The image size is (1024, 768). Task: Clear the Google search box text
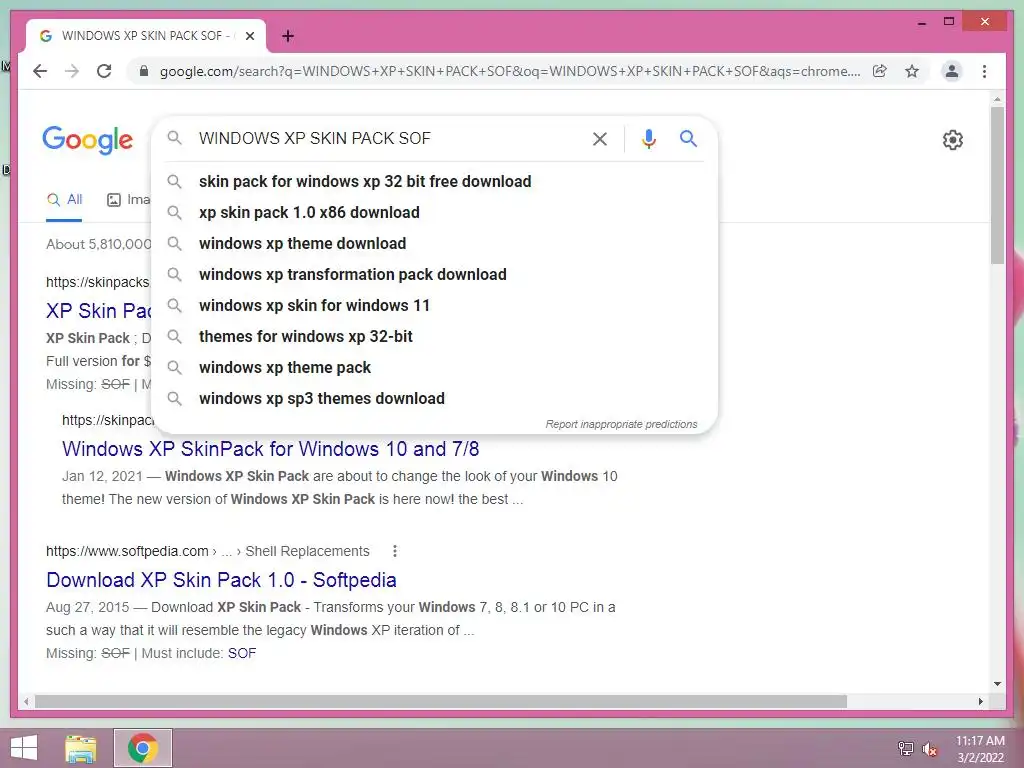coord(600,138)
